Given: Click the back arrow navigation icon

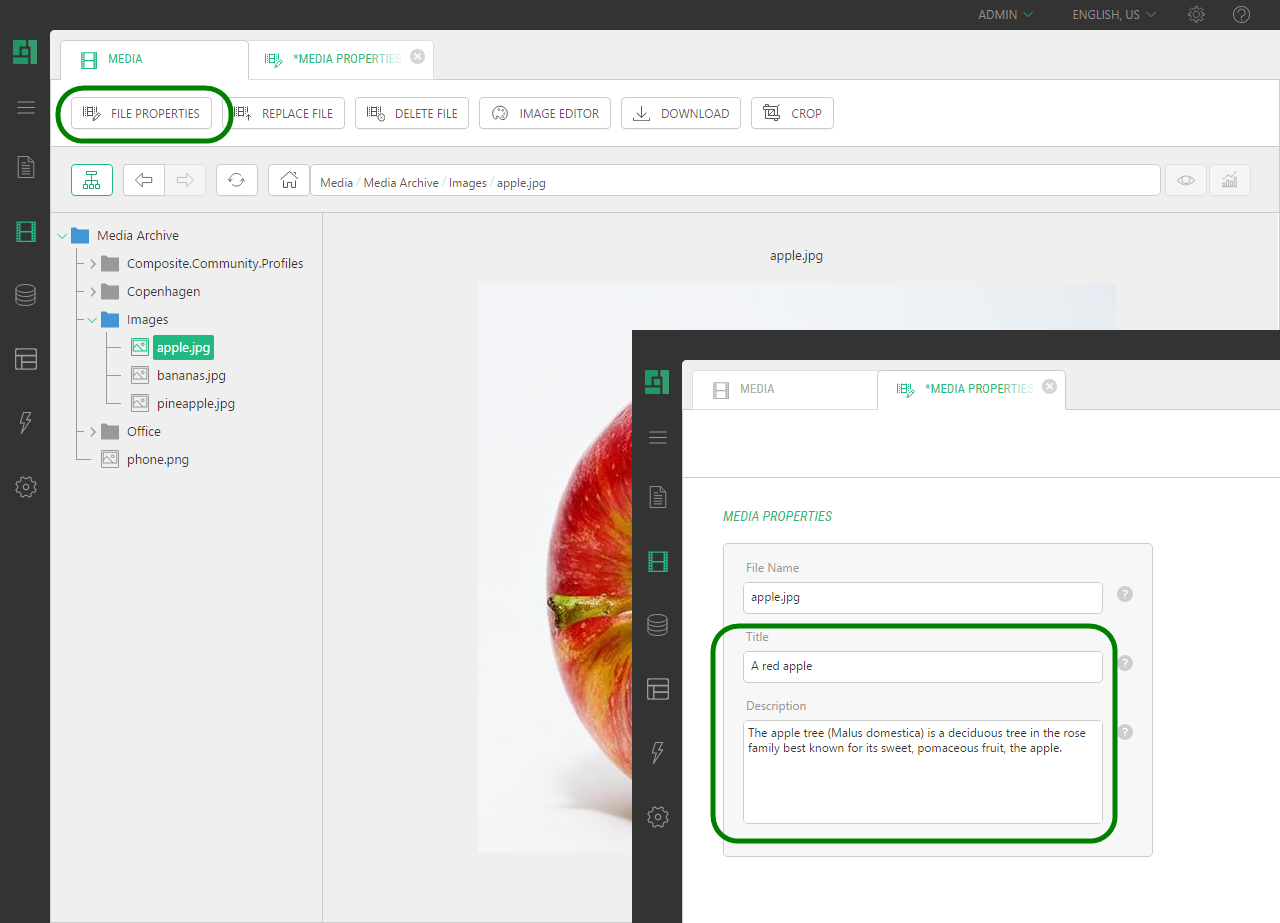Looking at the screenshot, I should pyautogui.click(x=144, y=180).
